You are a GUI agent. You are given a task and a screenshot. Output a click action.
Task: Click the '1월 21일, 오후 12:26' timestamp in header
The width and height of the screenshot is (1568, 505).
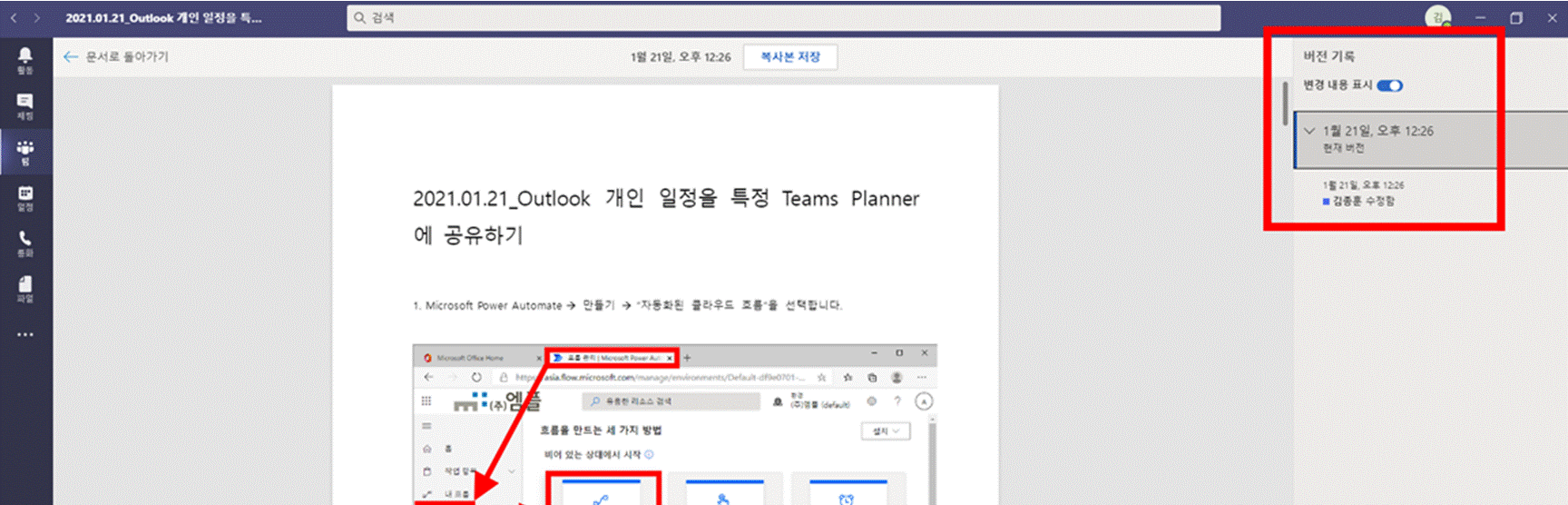(x=681, y=56)
